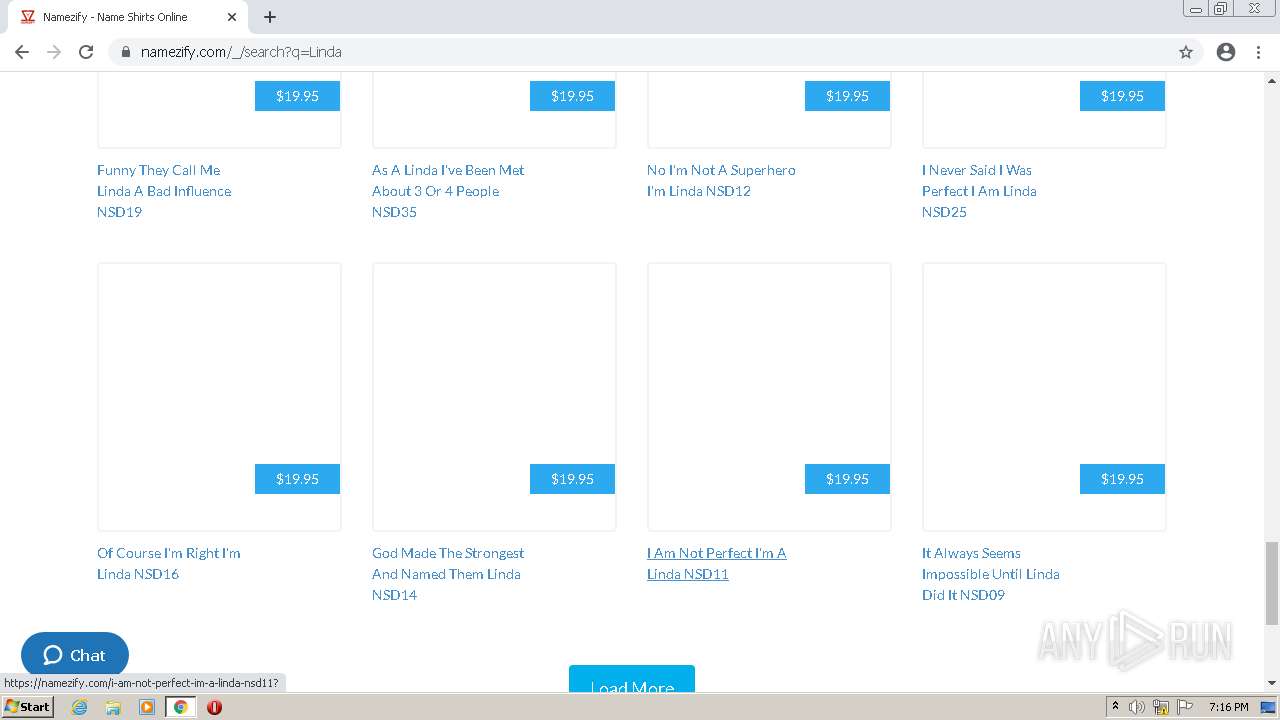Go back to the previous page
Viewport: 1280px width, 720px height.
(22, 52)
